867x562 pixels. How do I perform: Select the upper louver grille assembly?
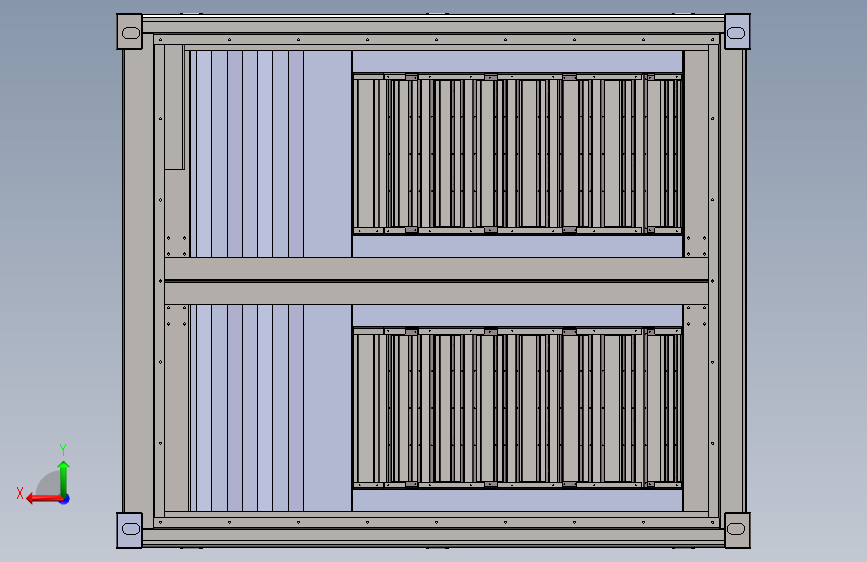point(518,154)
